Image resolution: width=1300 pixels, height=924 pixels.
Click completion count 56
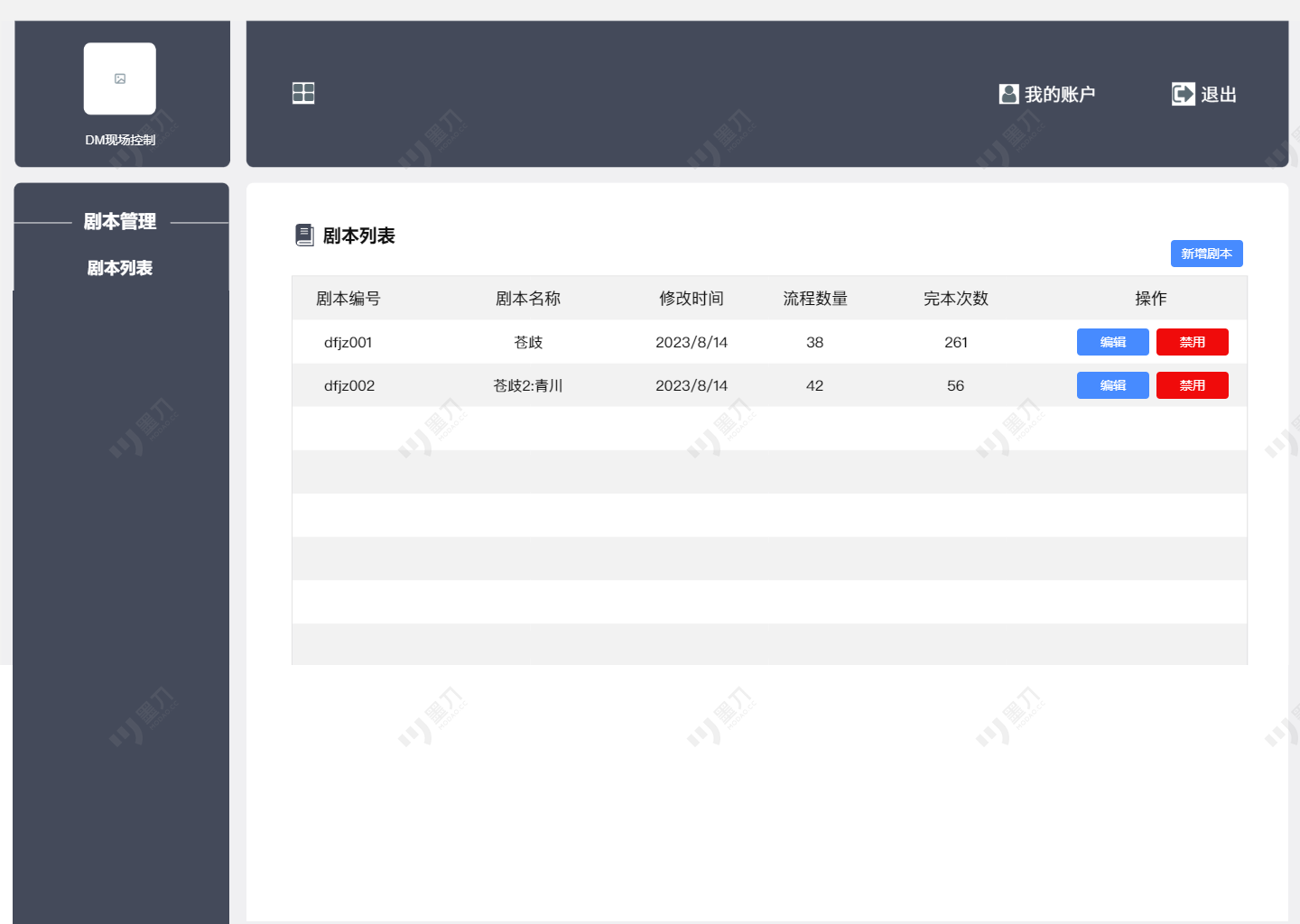[956, 385]
